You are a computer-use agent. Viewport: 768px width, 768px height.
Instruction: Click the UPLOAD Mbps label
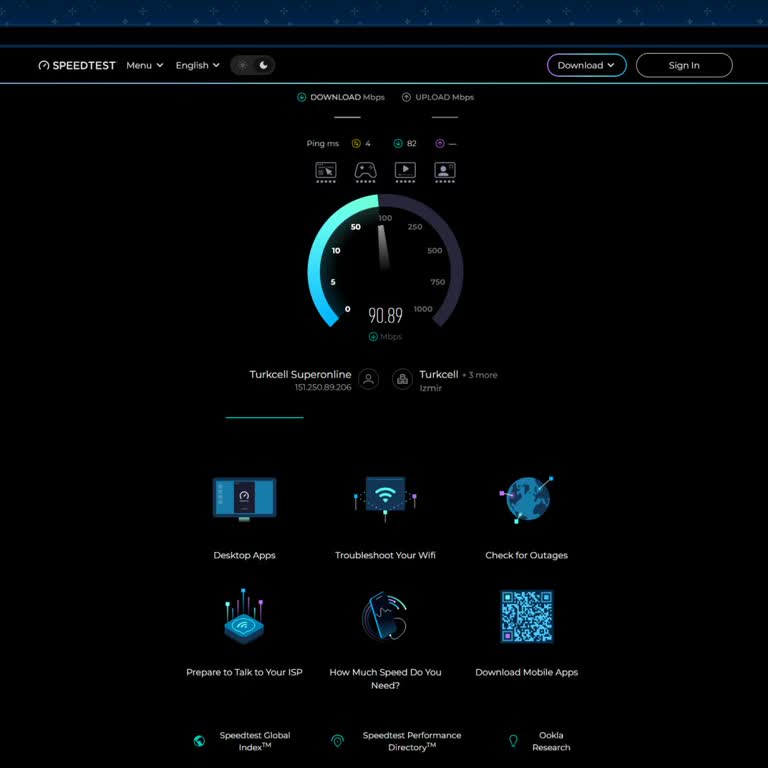coord(445,97)
